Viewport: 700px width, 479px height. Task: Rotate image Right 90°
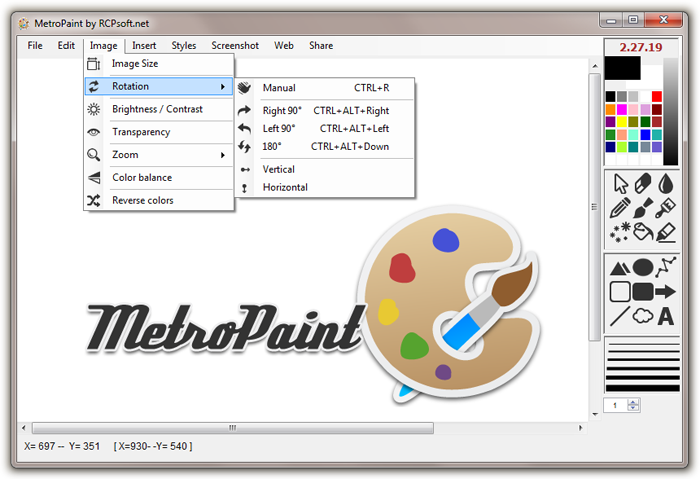coord(325,111)
